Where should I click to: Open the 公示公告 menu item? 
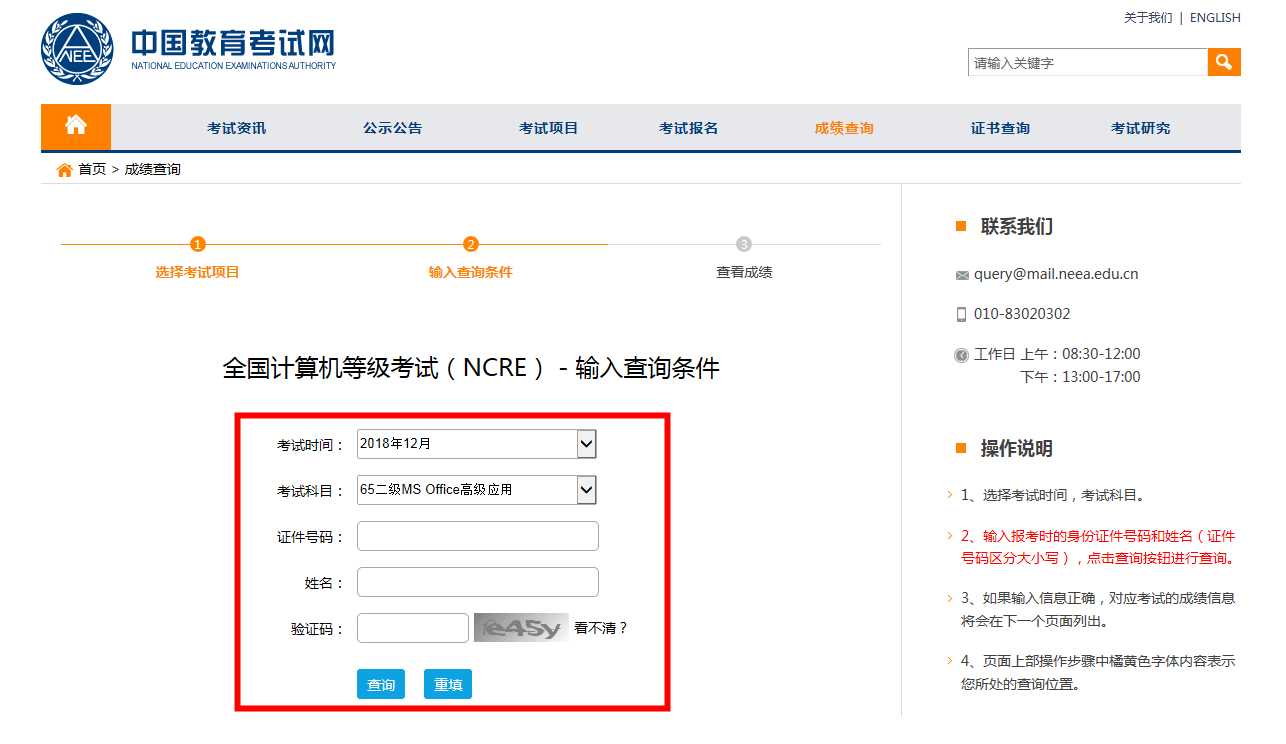pyautogui.click(x=393, y=128)
